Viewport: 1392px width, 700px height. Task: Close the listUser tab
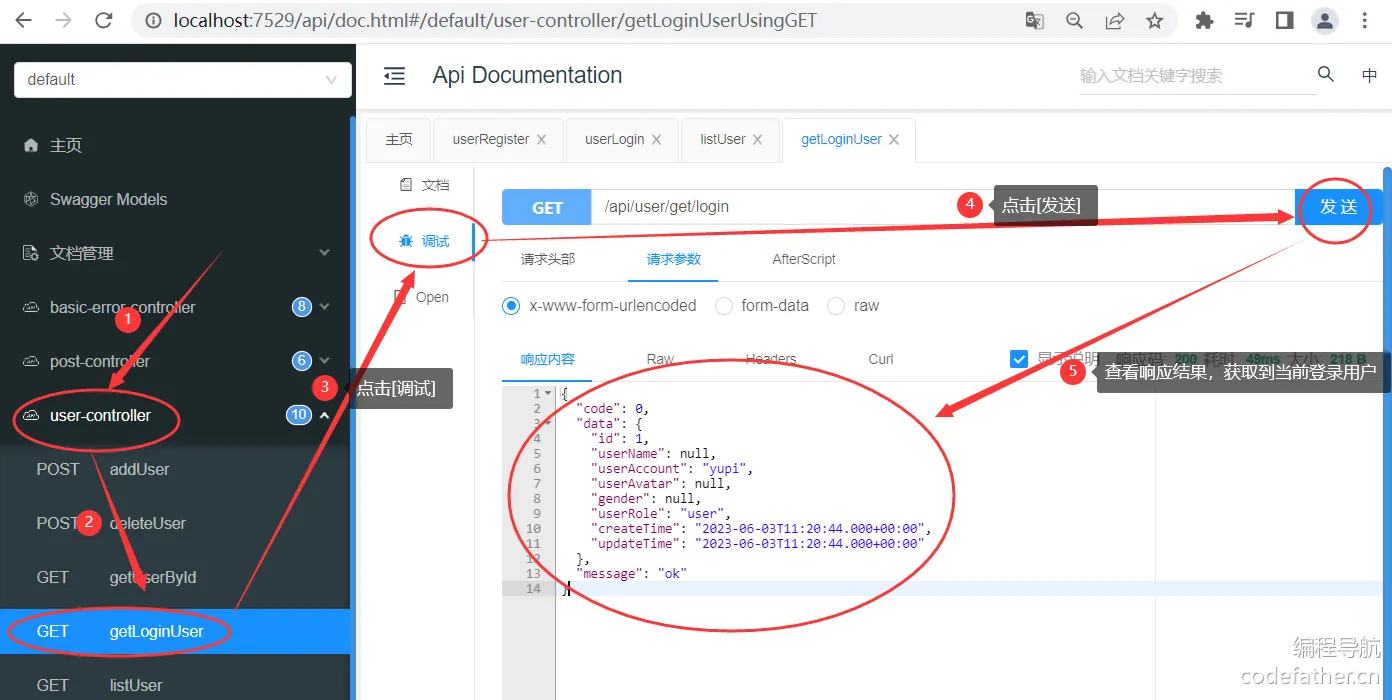[x=757, y=140]
